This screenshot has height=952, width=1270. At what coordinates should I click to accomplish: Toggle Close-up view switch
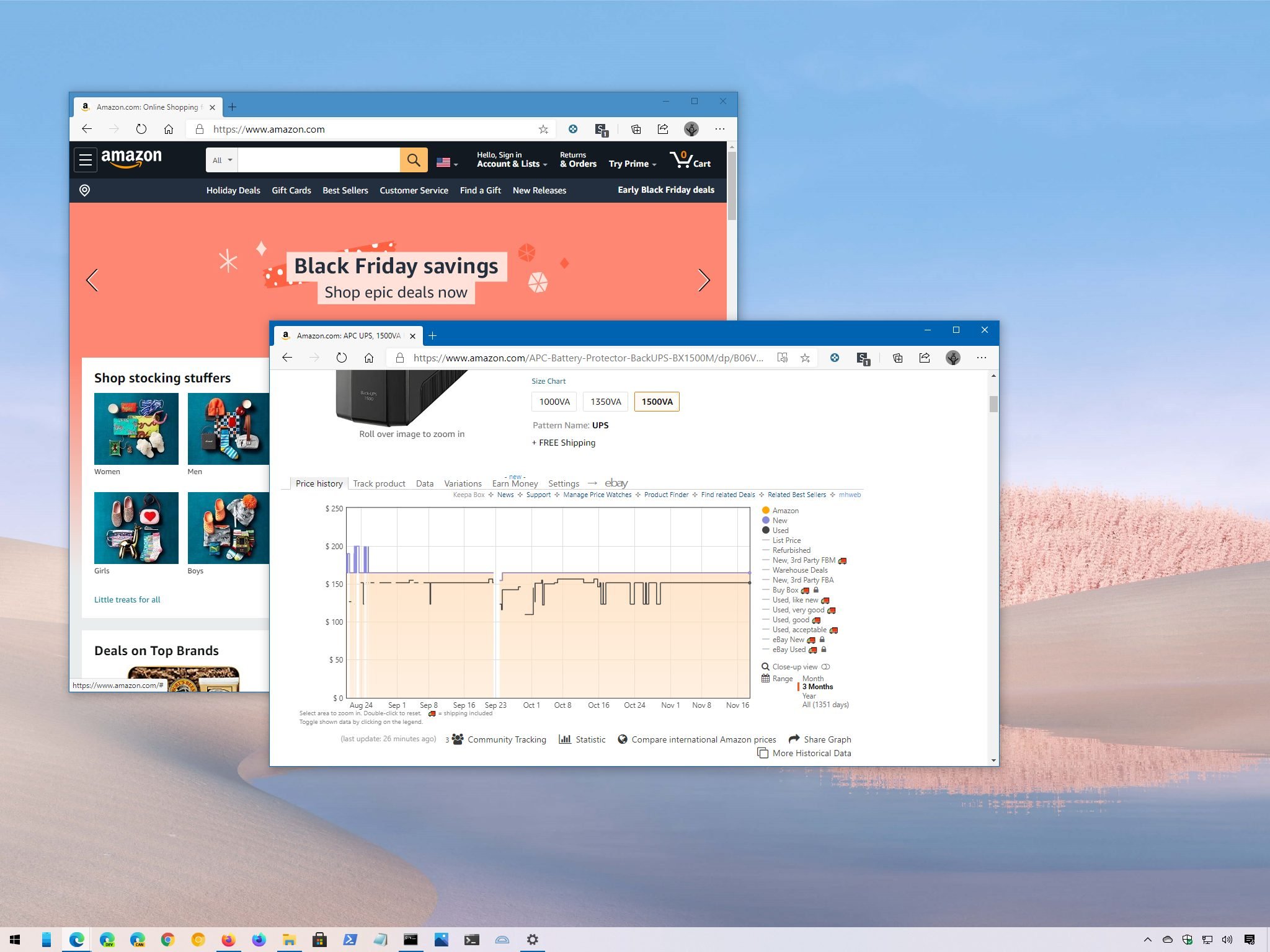825,667
